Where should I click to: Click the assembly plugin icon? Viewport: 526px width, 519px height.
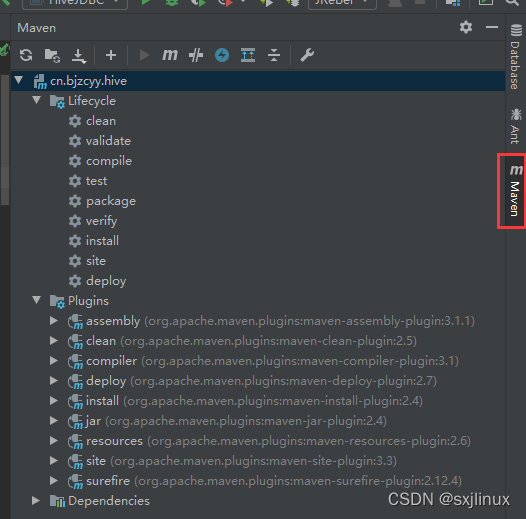[x=75, y=322]
